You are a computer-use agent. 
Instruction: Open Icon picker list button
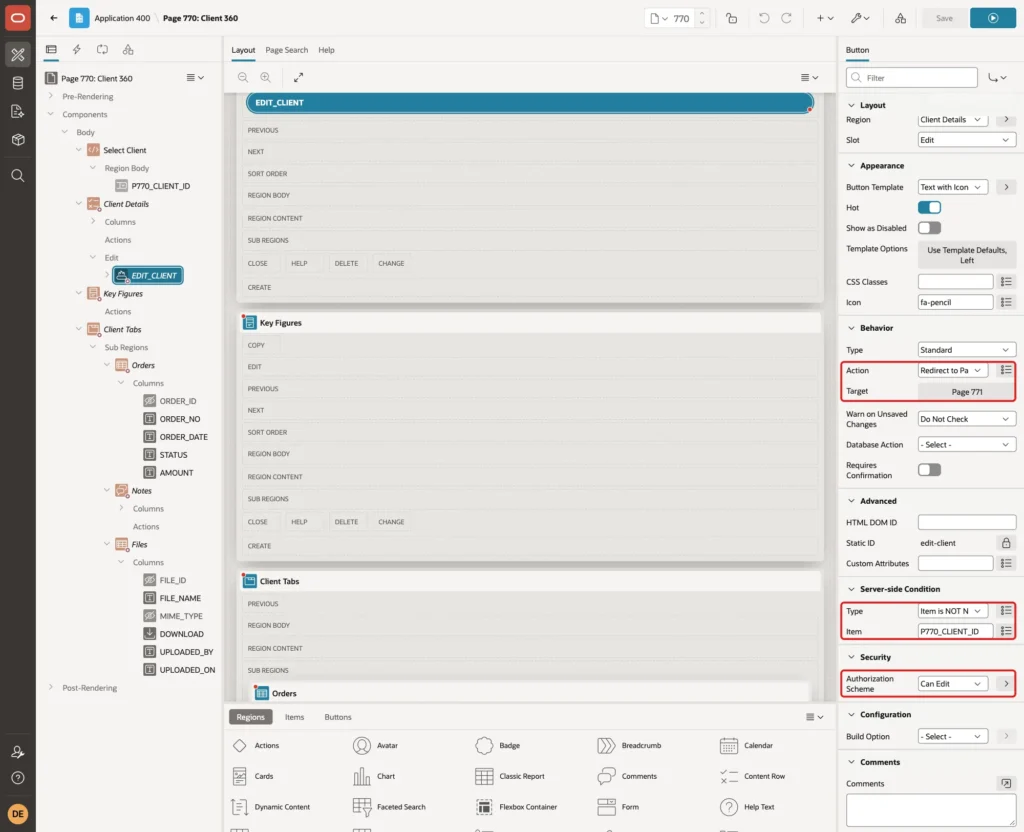click(1006, 302)
